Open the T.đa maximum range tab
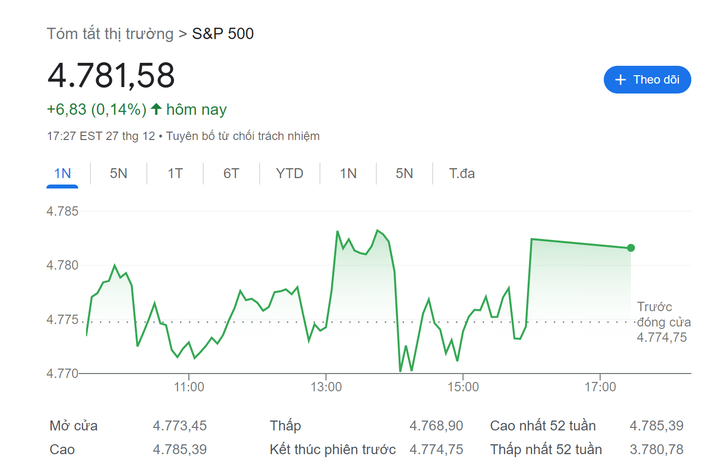Screen dimensions: 720x469 tap(461, 174)
